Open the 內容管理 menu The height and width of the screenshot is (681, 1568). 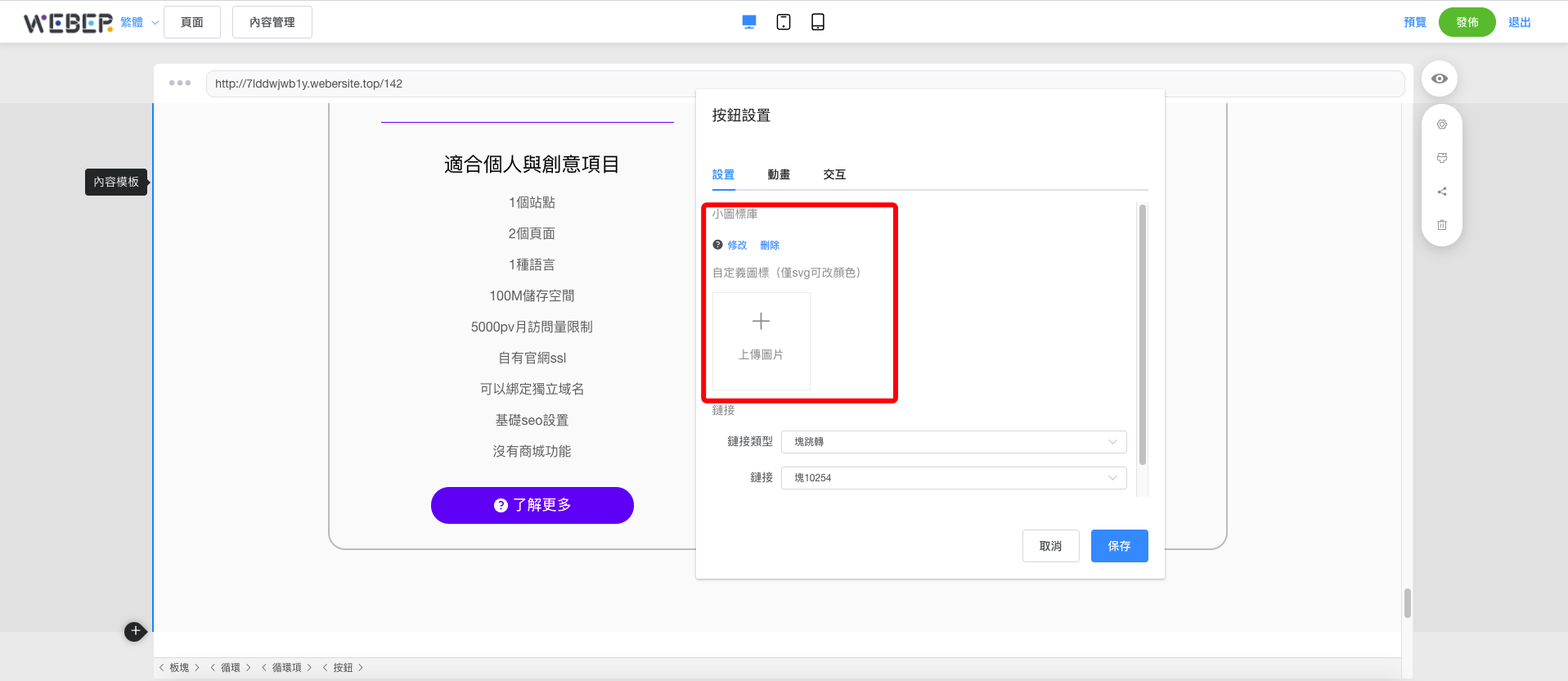tap(272, 22)
